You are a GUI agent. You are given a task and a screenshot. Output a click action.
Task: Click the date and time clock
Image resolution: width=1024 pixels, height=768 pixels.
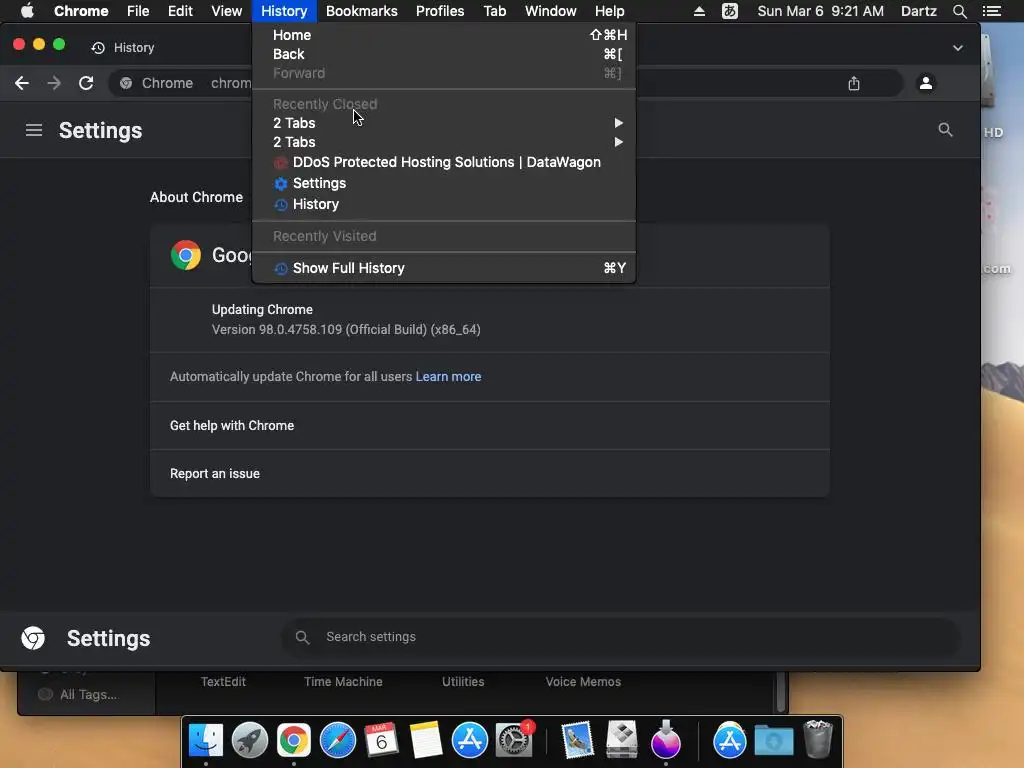point(820,11)
